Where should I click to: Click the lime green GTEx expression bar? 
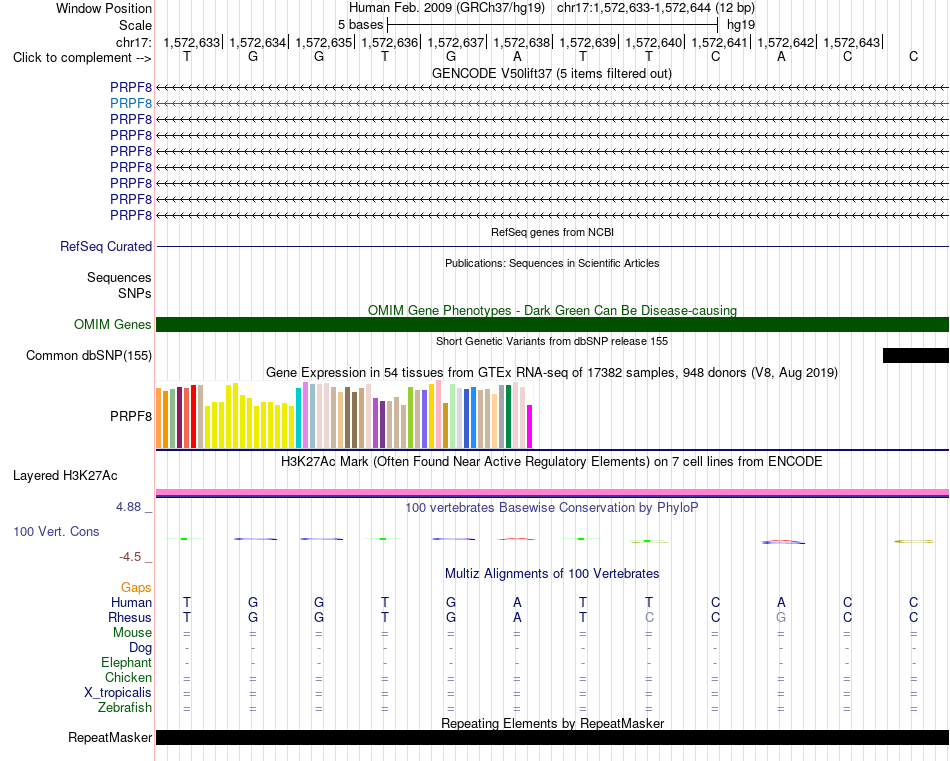coord(410,418)
